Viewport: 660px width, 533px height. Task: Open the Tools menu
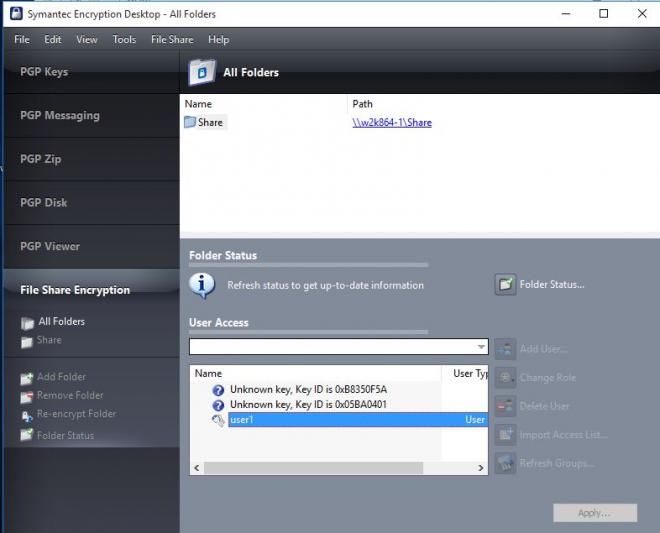124,40
